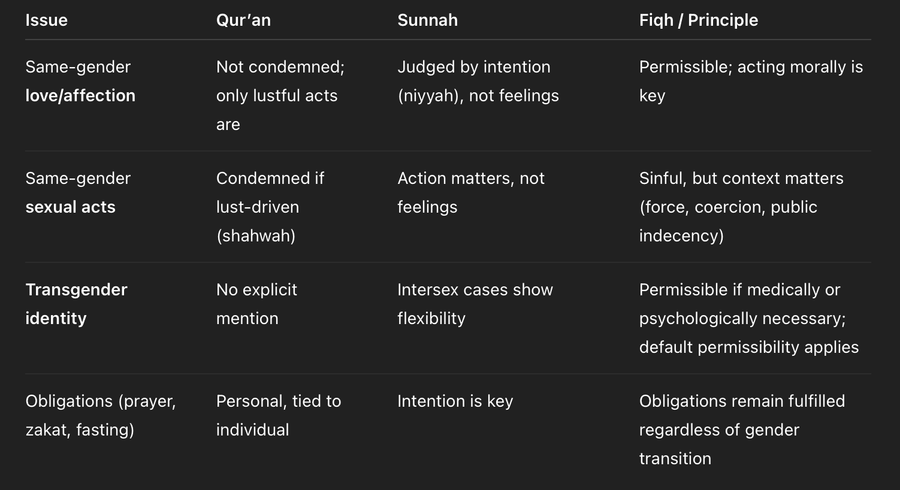
Task: Click the "Intention is key" cell
Action: tap(455, 401)
